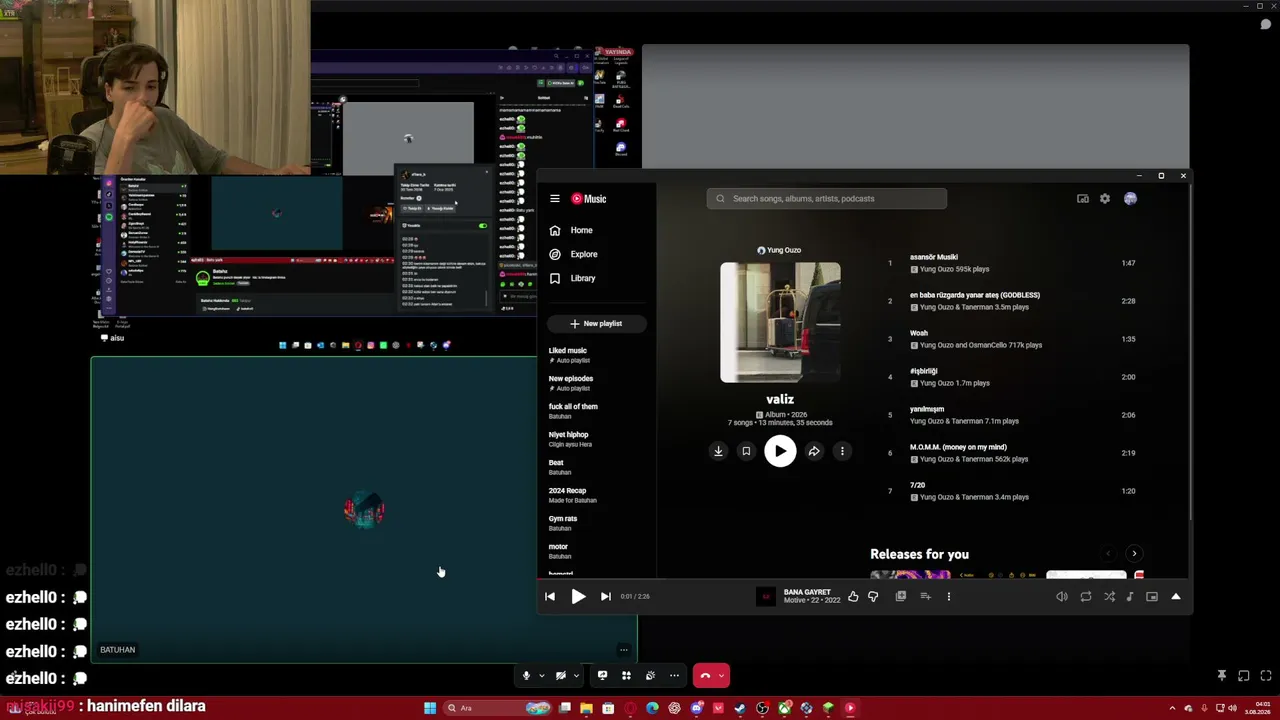Toggle repeat mode in player
This screenshot has height=720, width=1280.
(x=1086, y=597)
